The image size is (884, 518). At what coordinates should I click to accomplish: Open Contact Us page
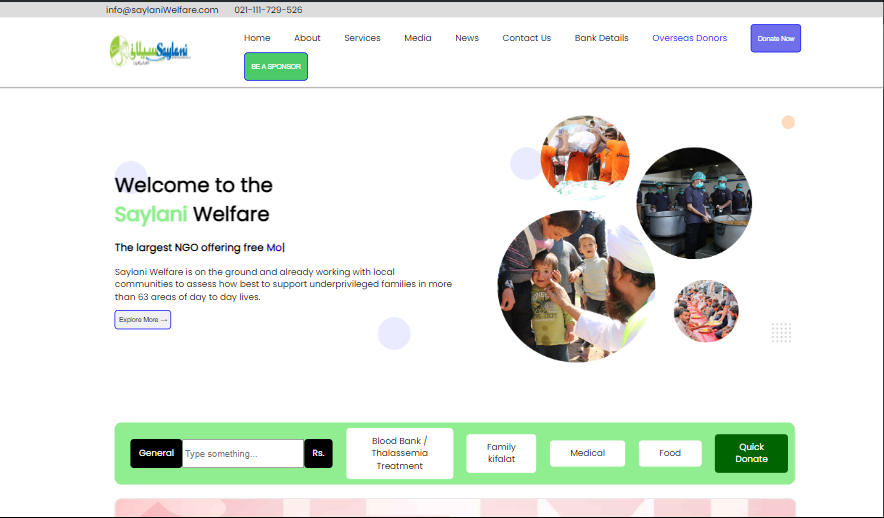(526, 38)
